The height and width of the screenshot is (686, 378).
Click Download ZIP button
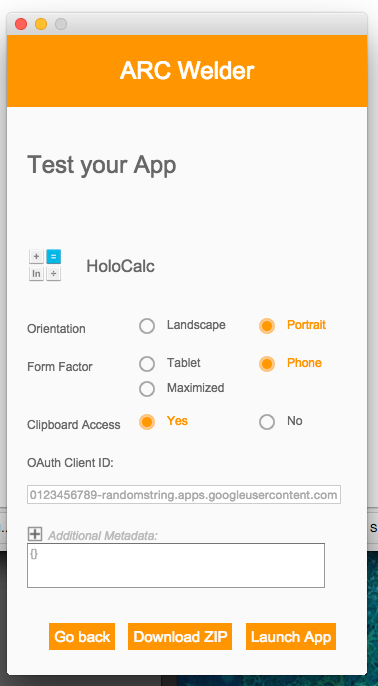(180, 637)
